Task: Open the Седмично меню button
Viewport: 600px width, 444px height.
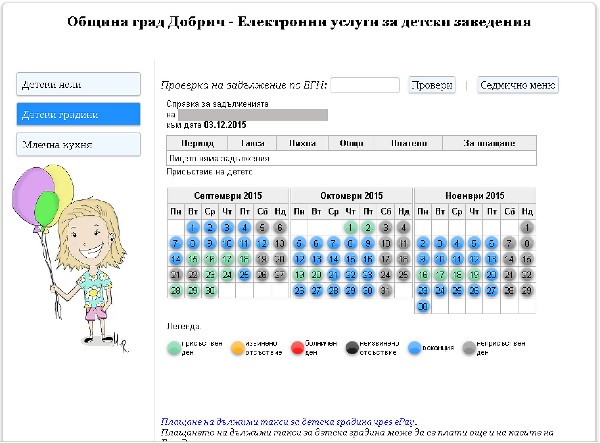Action: pyautogui.click(x=518, y=85)
